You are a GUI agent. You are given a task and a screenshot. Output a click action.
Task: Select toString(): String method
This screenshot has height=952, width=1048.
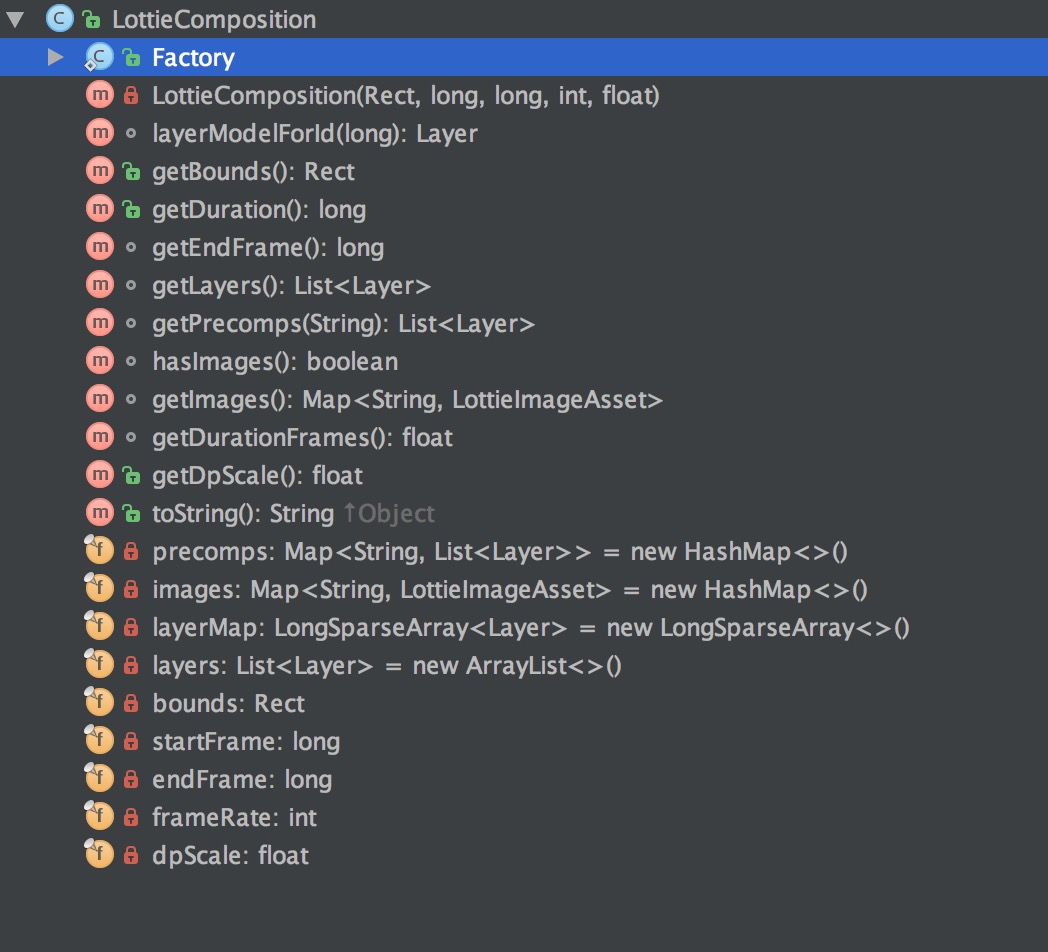(x=243, y=513)
